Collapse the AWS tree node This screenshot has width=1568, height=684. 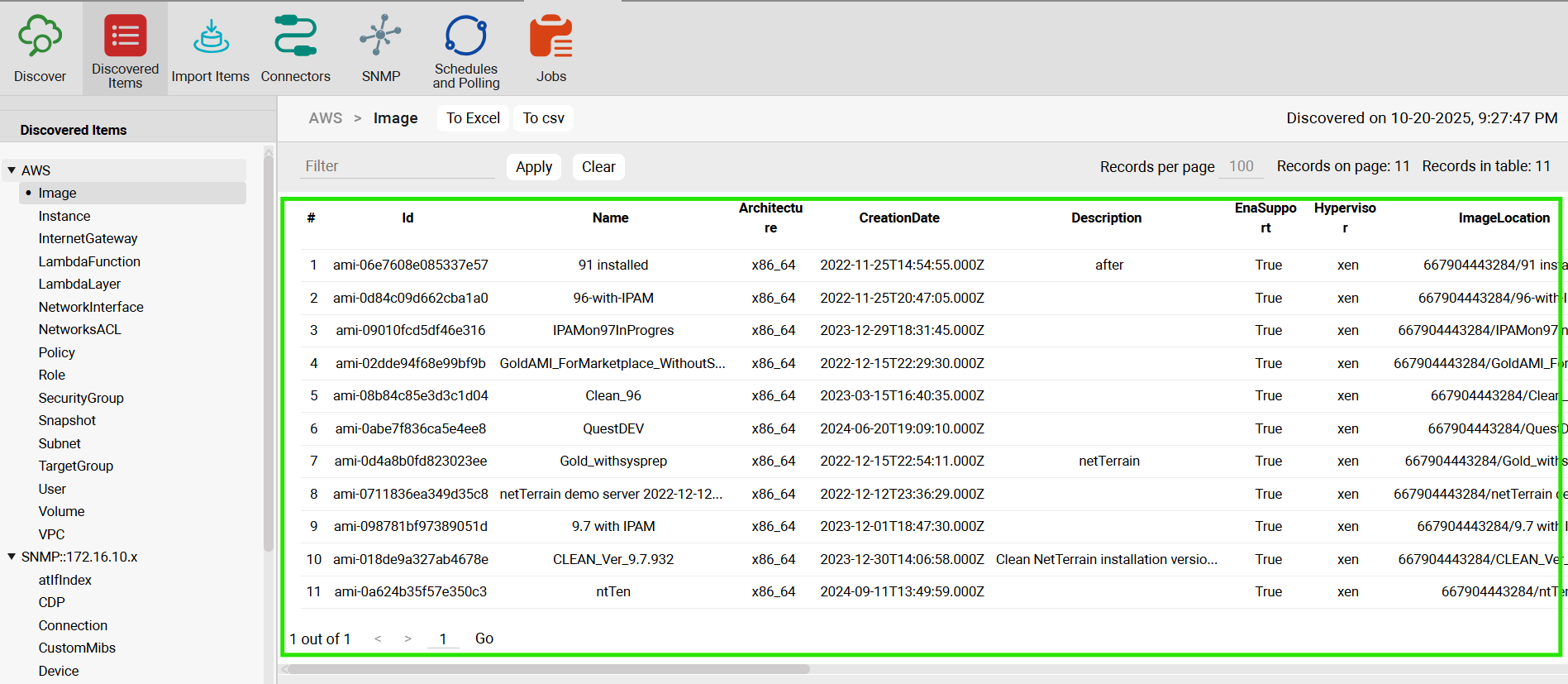coord(12,170)
